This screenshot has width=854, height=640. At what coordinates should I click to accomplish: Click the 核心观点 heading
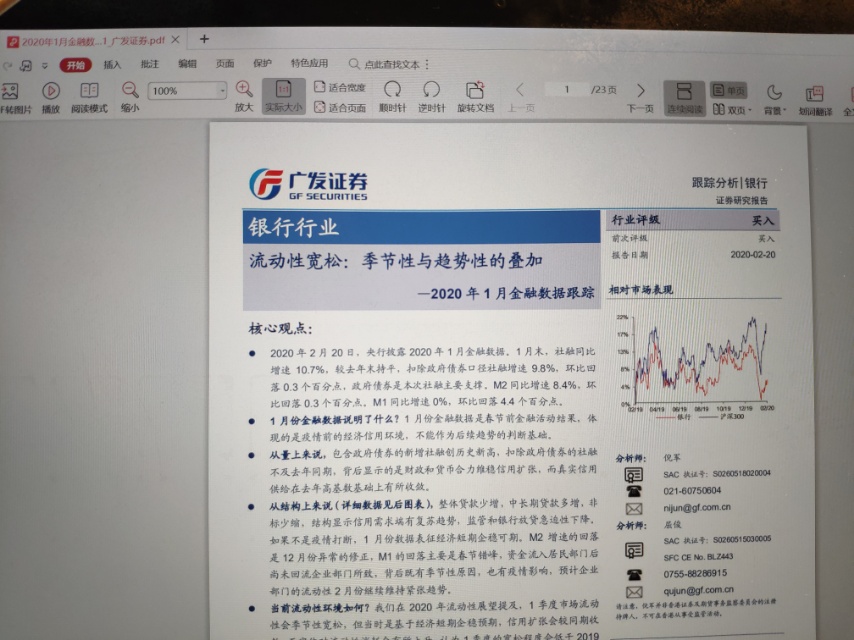point(280,328)
